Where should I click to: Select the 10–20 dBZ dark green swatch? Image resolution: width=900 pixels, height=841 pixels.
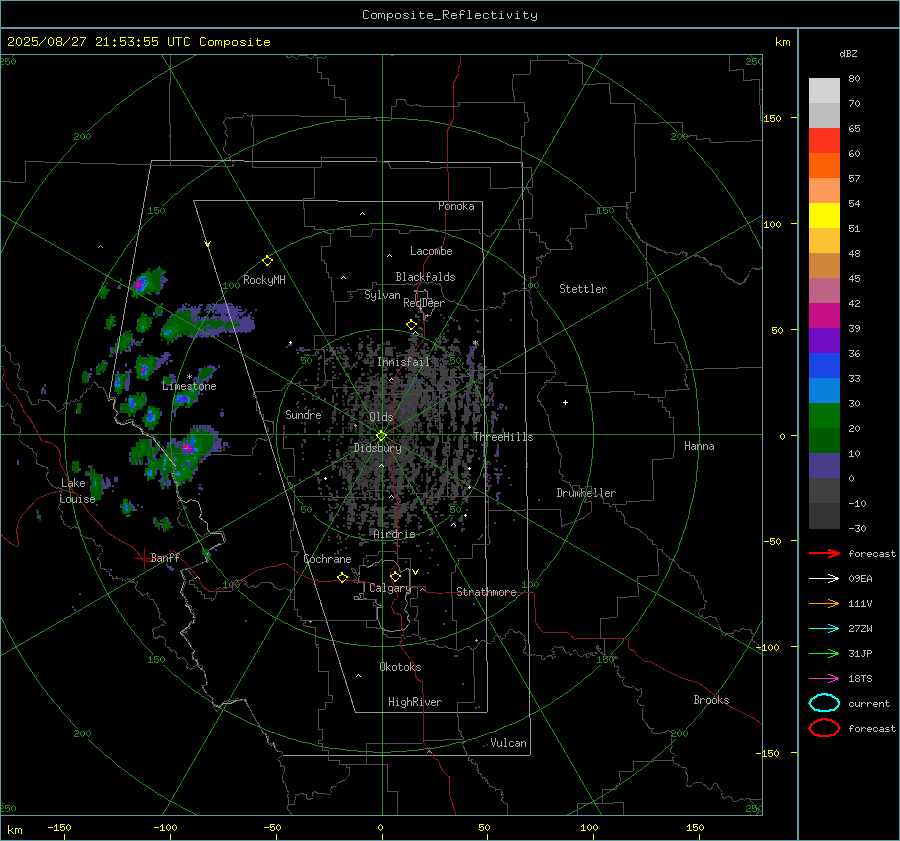[x=824, y=441]
